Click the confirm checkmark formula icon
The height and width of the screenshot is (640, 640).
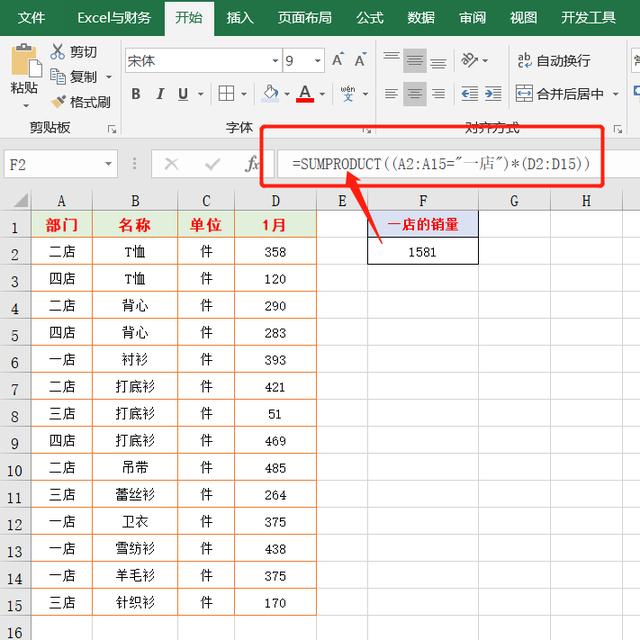[x=212, y=164]
